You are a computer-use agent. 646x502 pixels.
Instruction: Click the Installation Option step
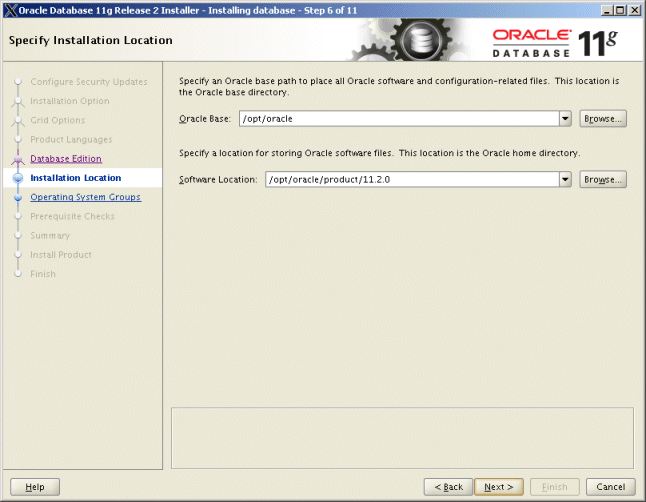click(x=70, y=101)
